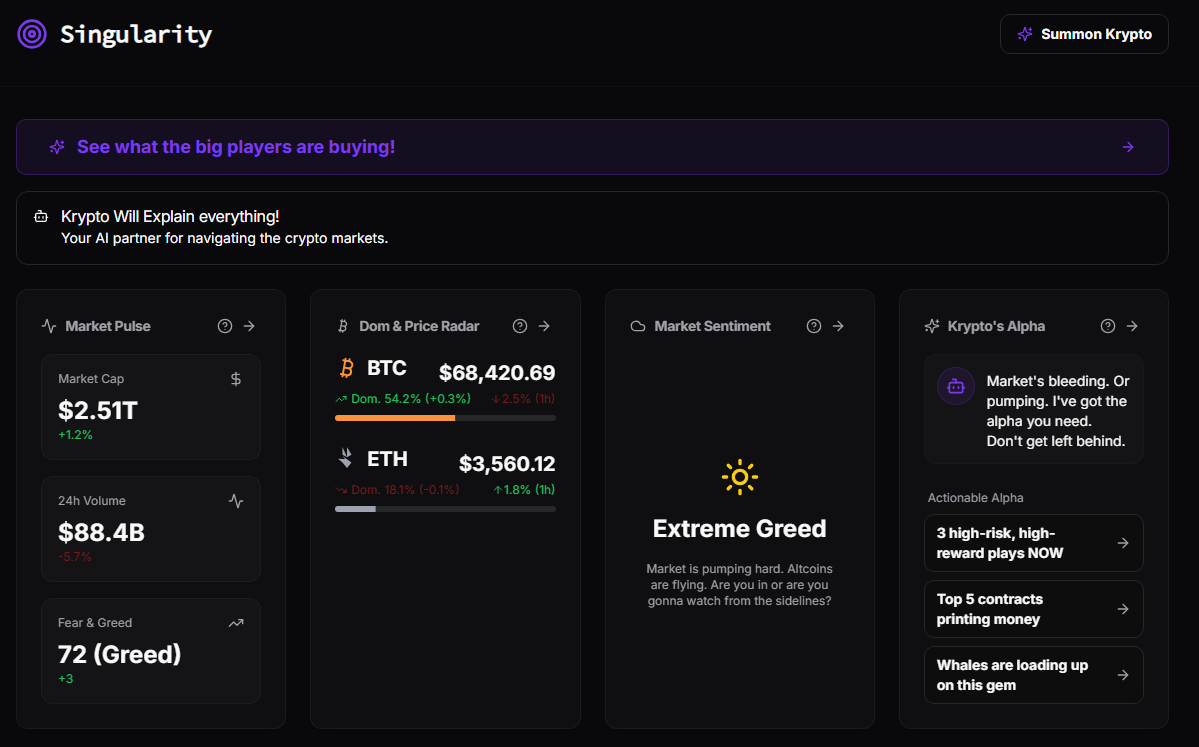Click the Krypto's Alpha help icon
This screenshot has height=747, width=1199.
coord(1108,326)
